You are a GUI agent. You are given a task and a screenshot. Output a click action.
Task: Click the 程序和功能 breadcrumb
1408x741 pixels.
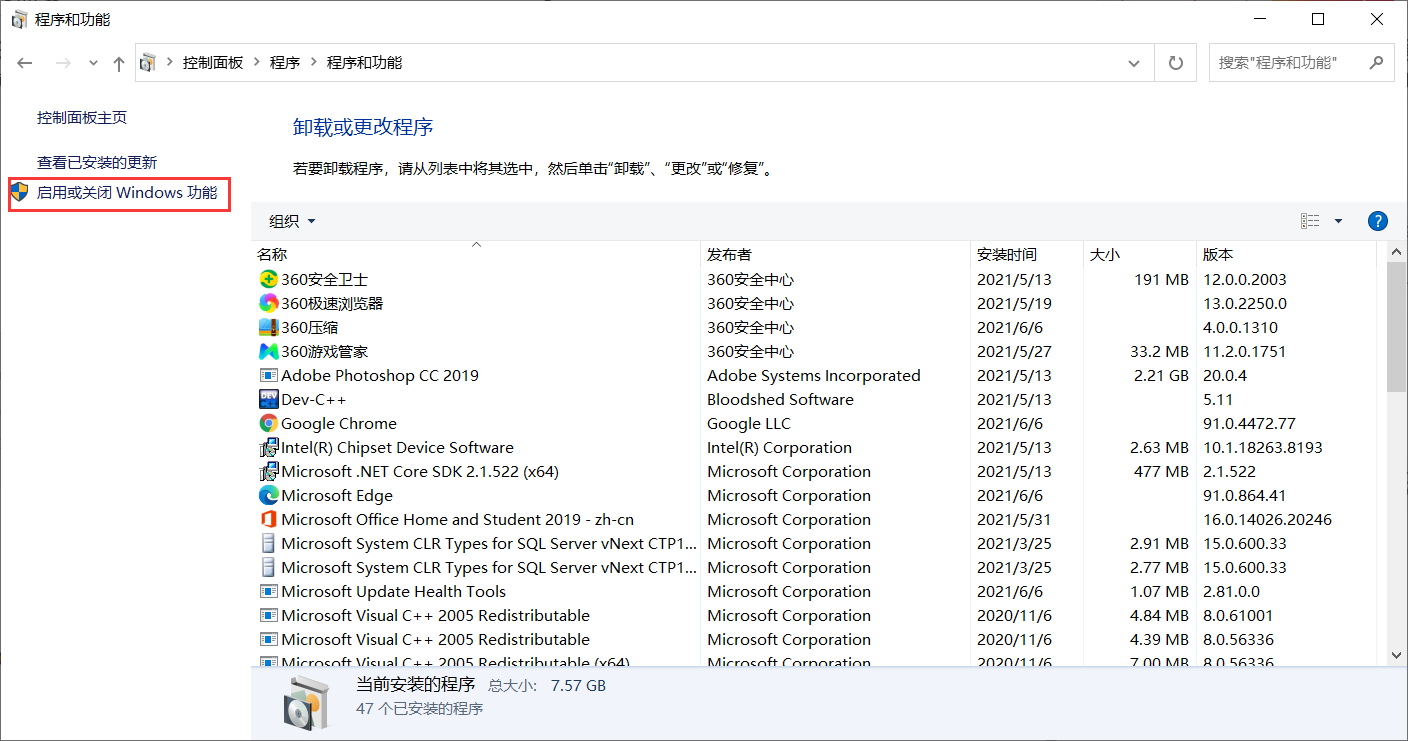364,63
